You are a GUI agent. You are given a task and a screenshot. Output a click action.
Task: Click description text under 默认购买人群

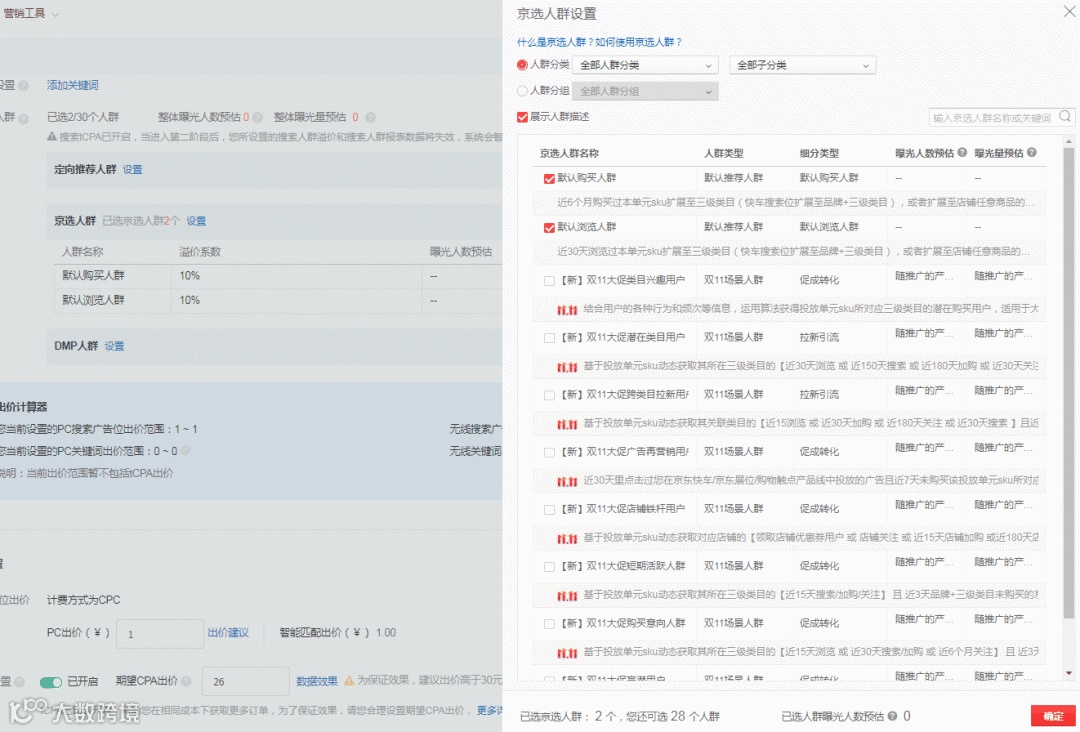[x=796, y=202]
